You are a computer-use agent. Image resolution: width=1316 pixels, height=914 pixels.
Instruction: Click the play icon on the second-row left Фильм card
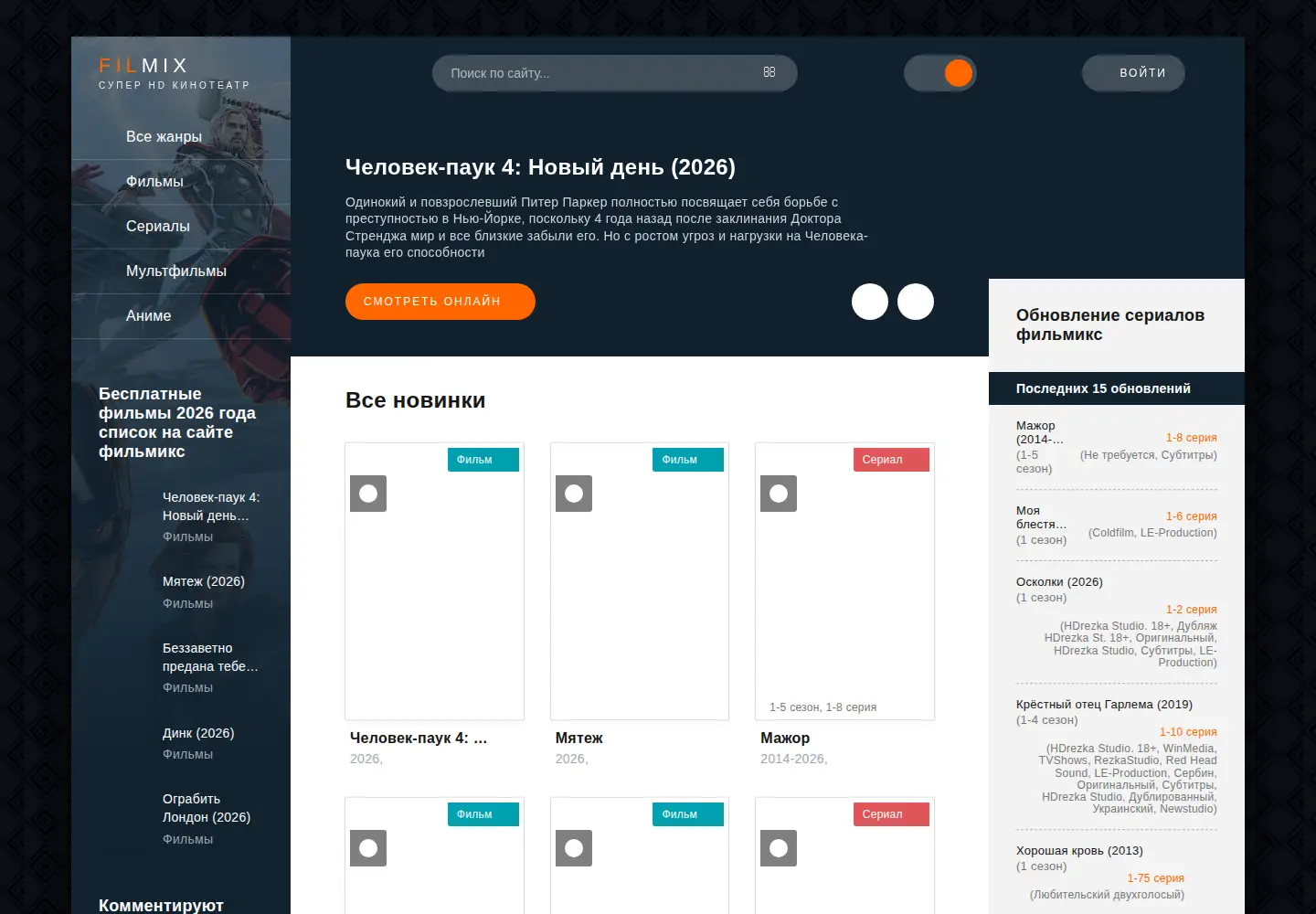coord(368,848)
